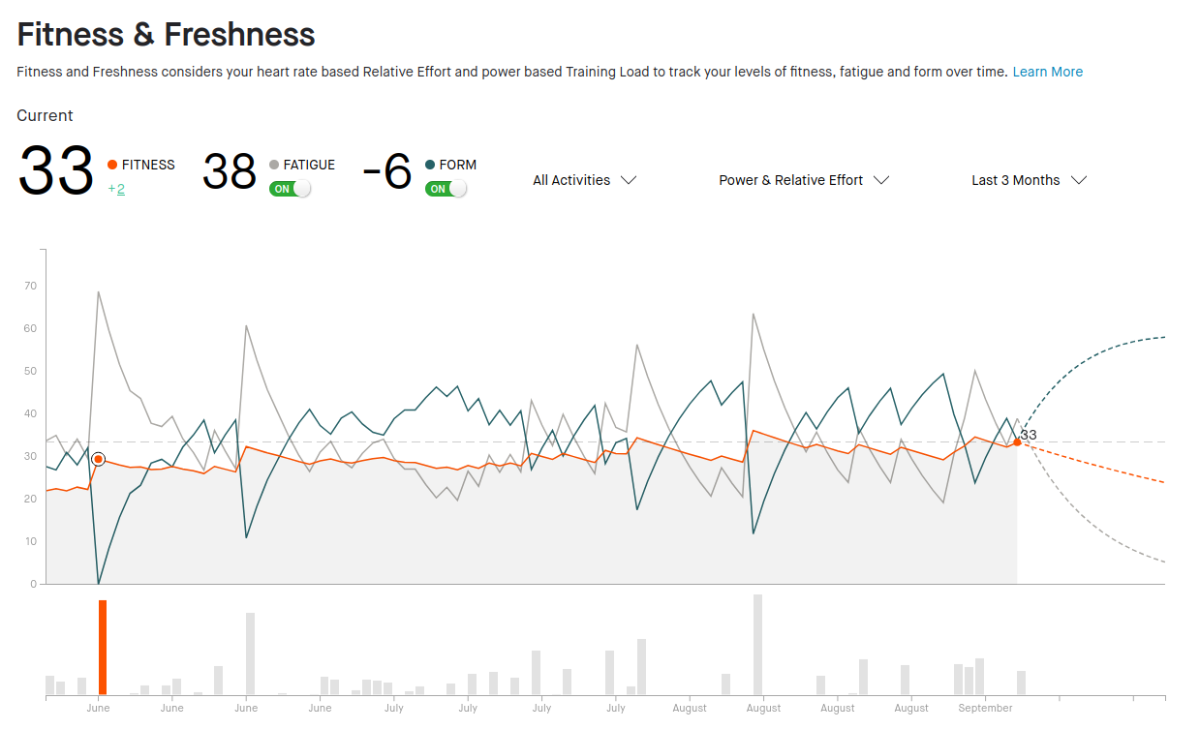Click the tallest gray bar in August
The image size is (1200, 730).
click(758, 644)
